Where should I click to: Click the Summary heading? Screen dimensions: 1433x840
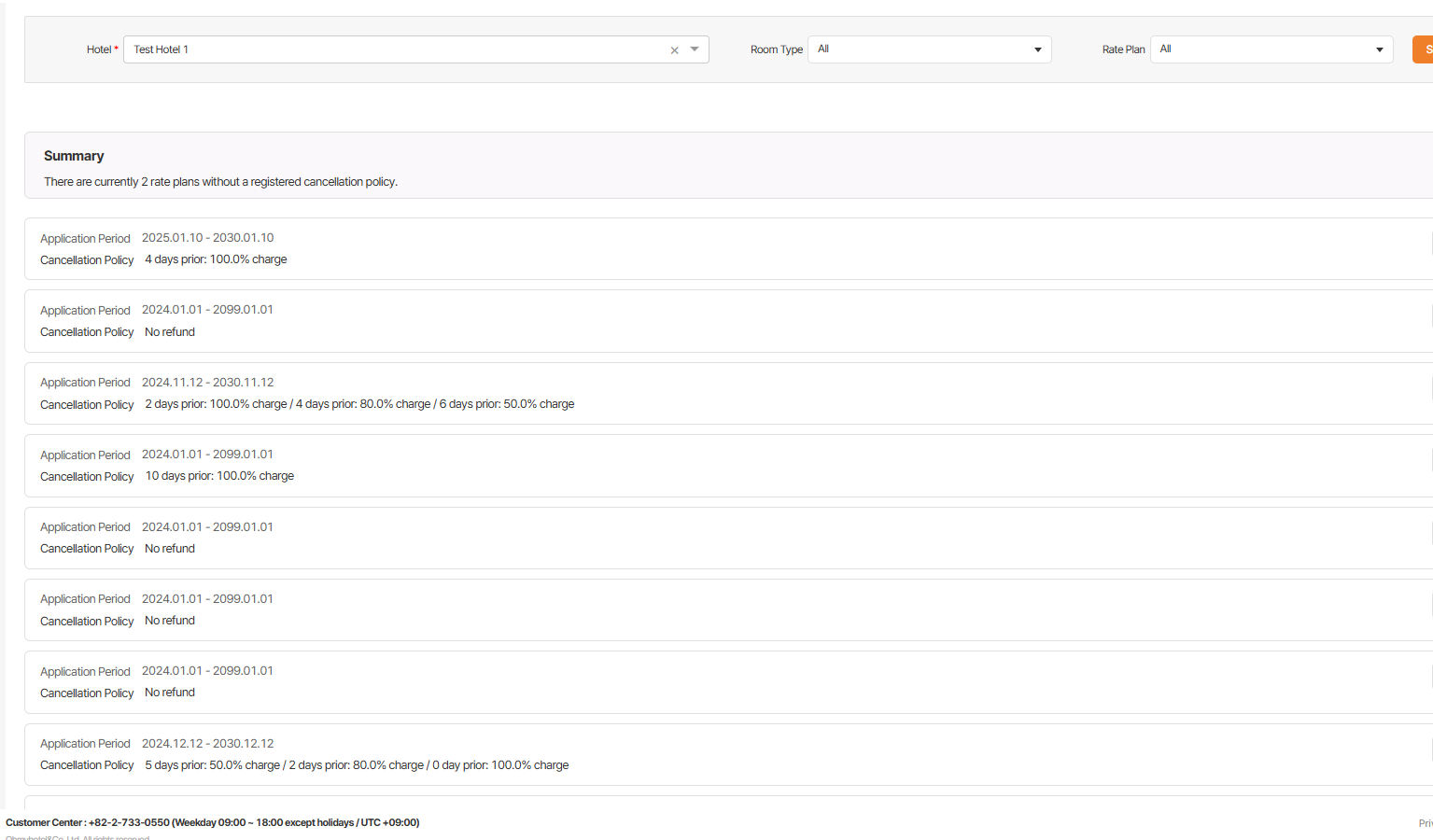74,156
